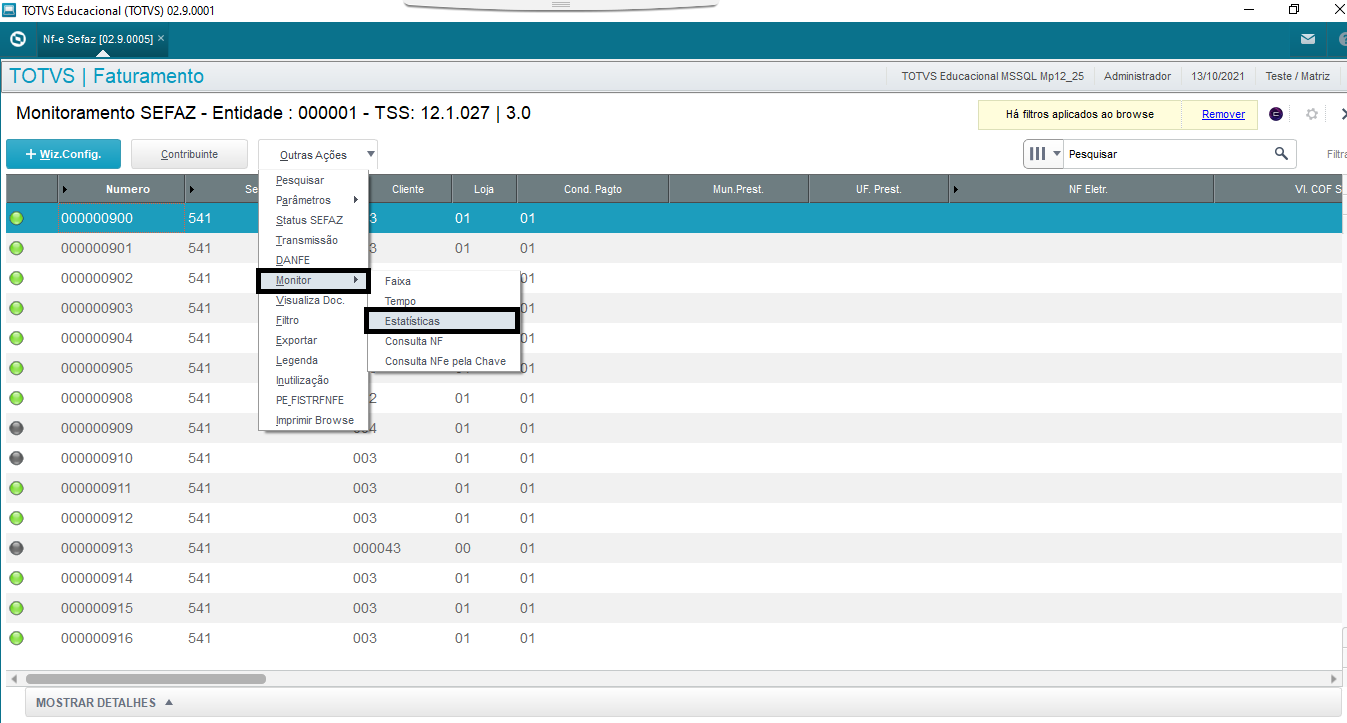Click the horizontal scrollbar thumb
The height and width of the screenshot is (723, 1347).
click(145, 679)
